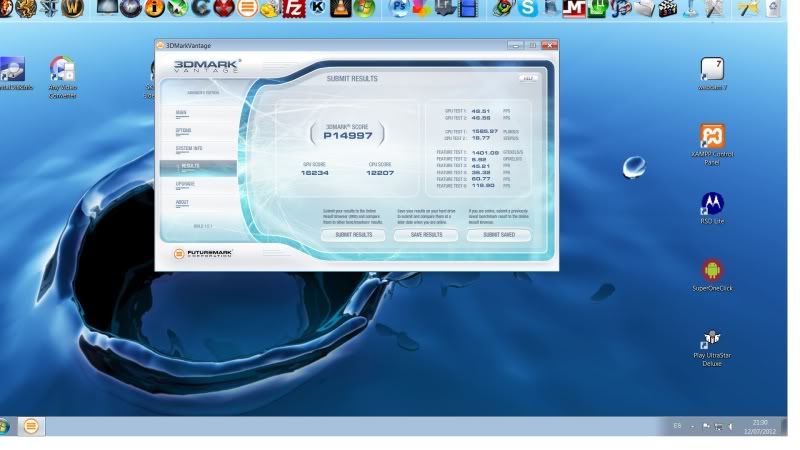The width and height of the screenshot is (800, 450).
Task: Click the Submit Results button
Action: [354, 235]
